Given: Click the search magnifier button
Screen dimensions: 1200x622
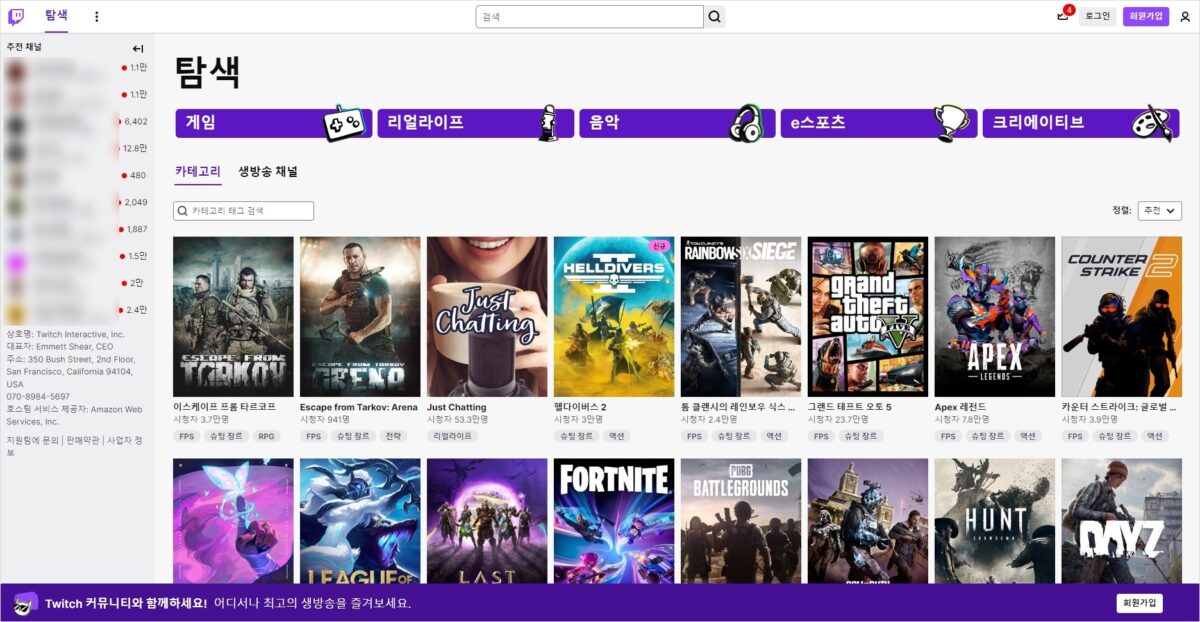Looking at the screenshot, I should (x=714, y=17).
